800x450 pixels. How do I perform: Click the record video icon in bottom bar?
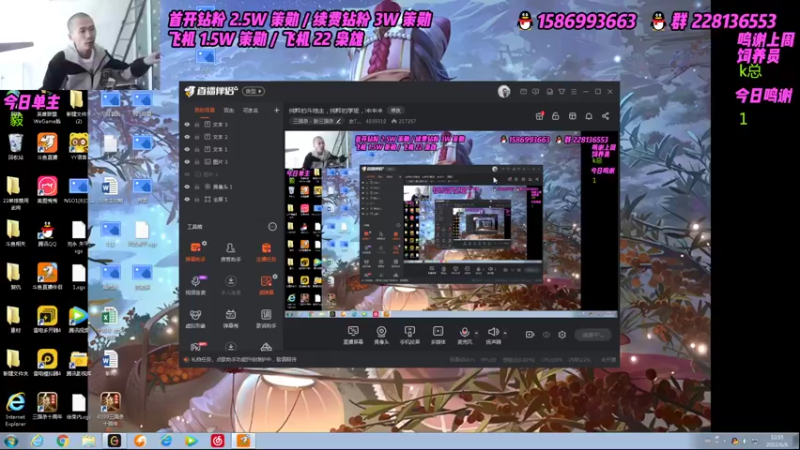tap(530, 335)
